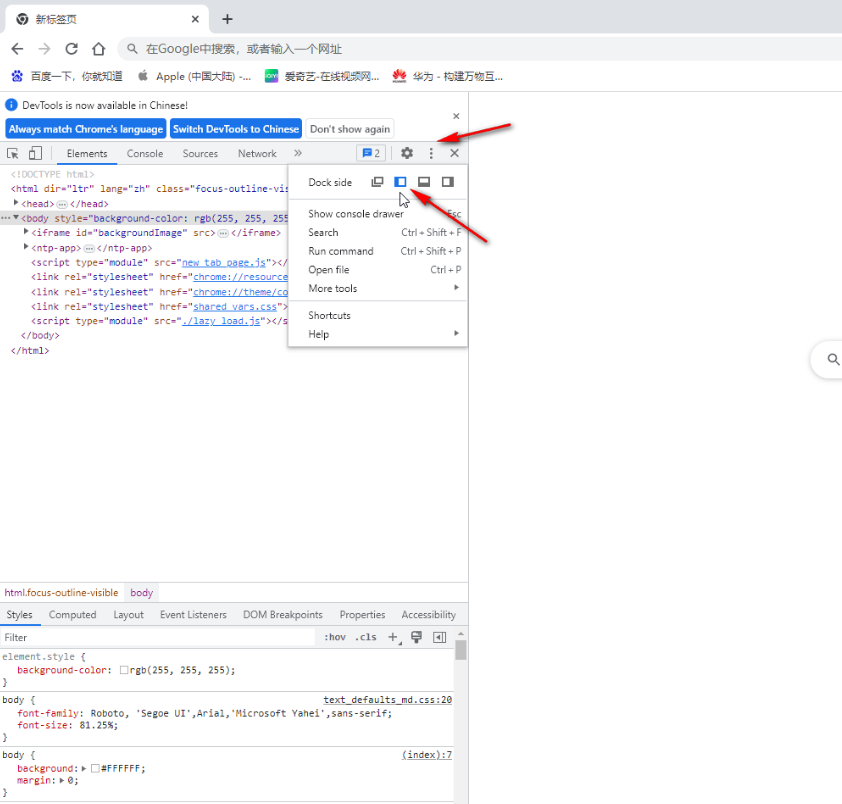
Task: Expand the head element node
Action: [16, 203]
